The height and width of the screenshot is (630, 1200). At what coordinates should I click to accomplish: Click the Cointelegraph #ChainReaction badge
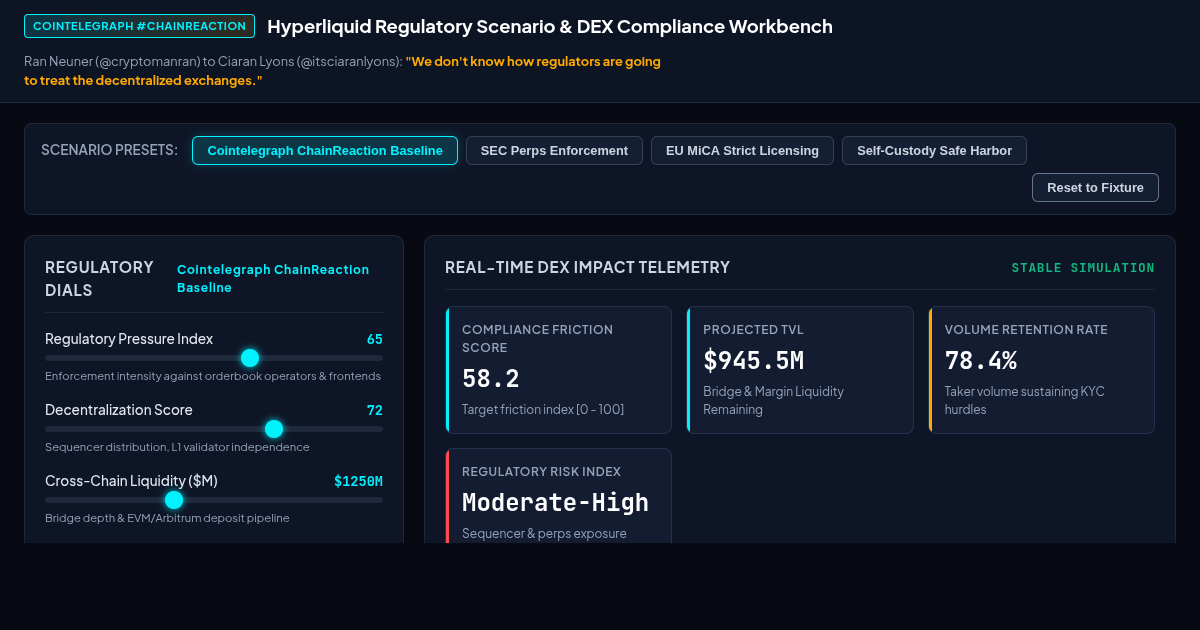[x=139, y=26]
